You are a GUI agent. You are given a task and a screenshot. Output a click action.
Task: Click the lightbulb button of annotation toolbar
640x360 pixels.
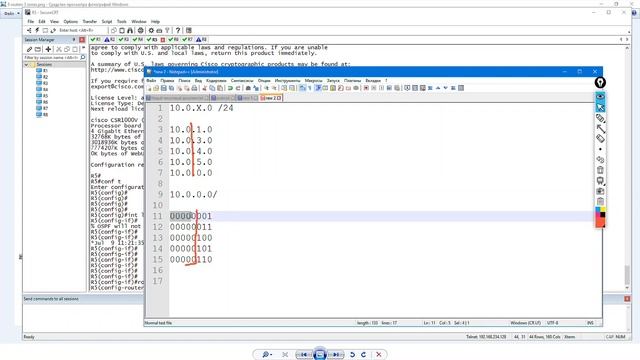click(600, 82)
